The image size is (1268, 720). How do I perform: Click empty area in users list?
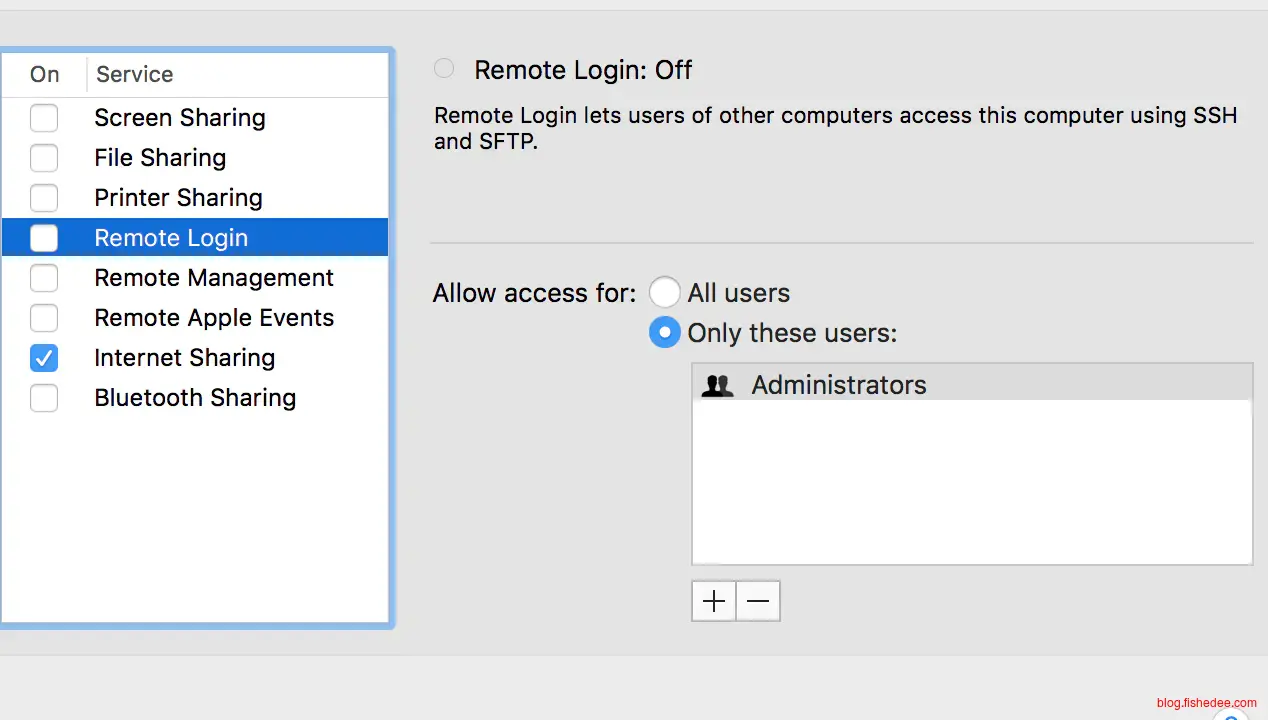point(970,480)
